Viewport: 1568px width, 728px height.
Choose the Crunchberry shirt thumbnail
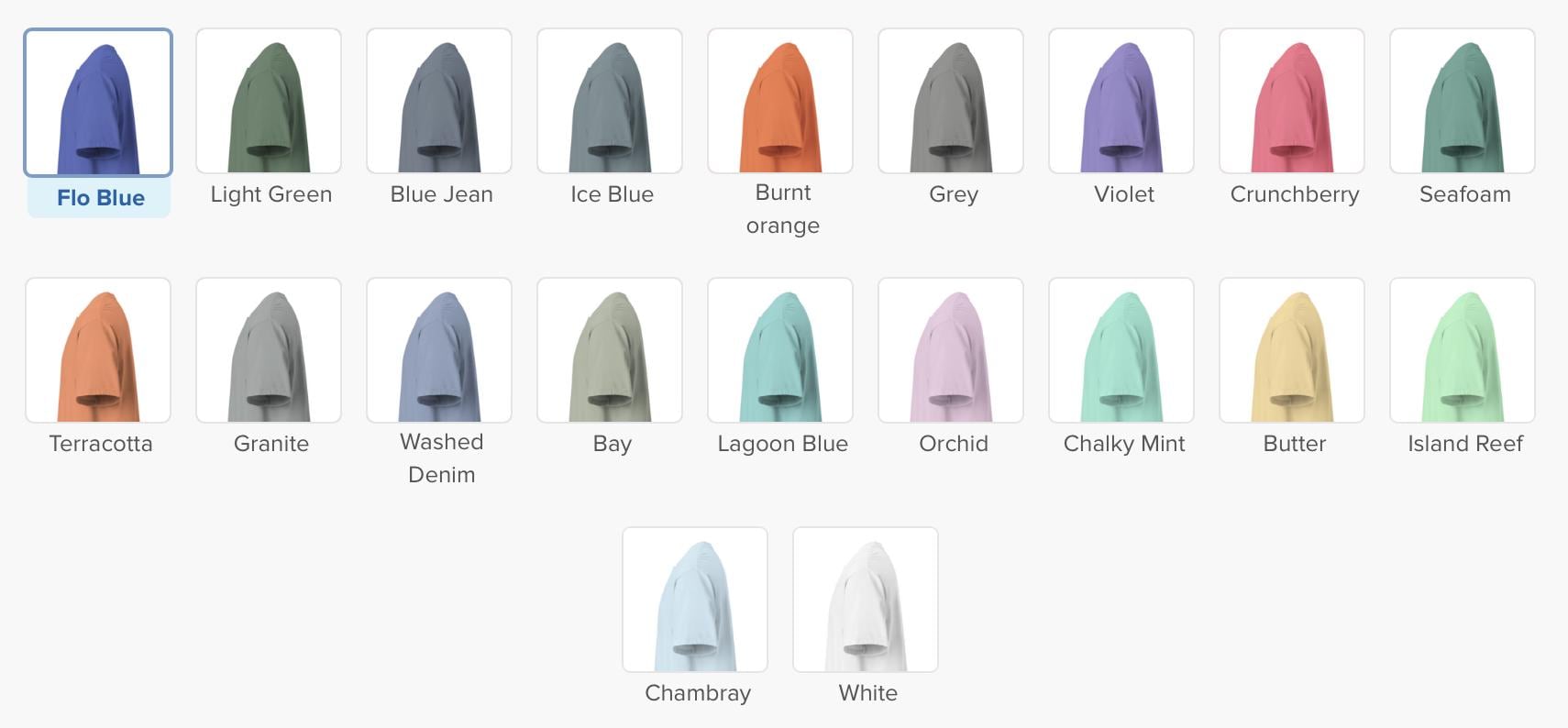[x=1292, y=101]
